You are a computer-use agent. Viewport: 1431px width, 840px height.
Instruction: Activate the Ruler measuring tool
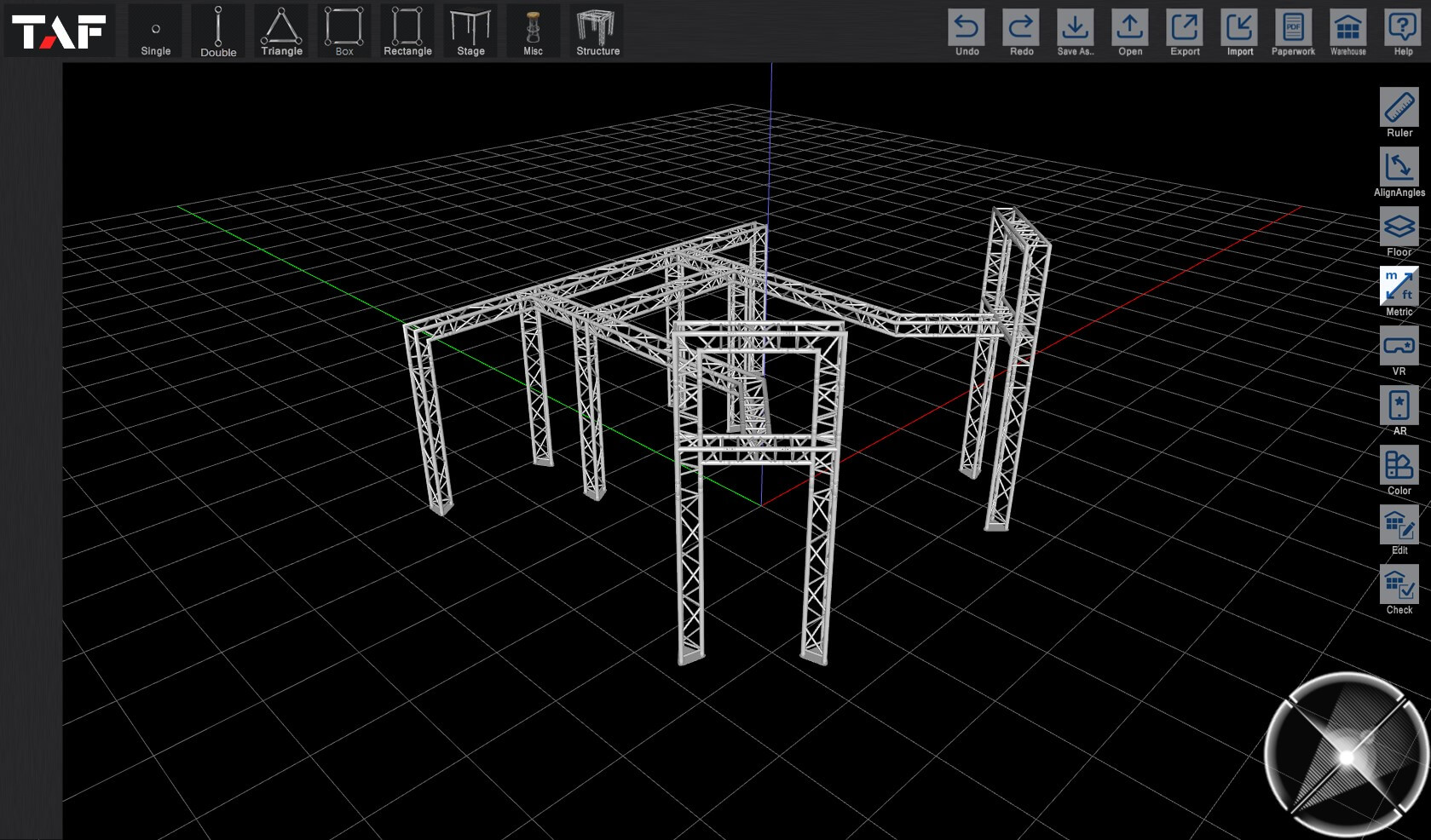1399,112
